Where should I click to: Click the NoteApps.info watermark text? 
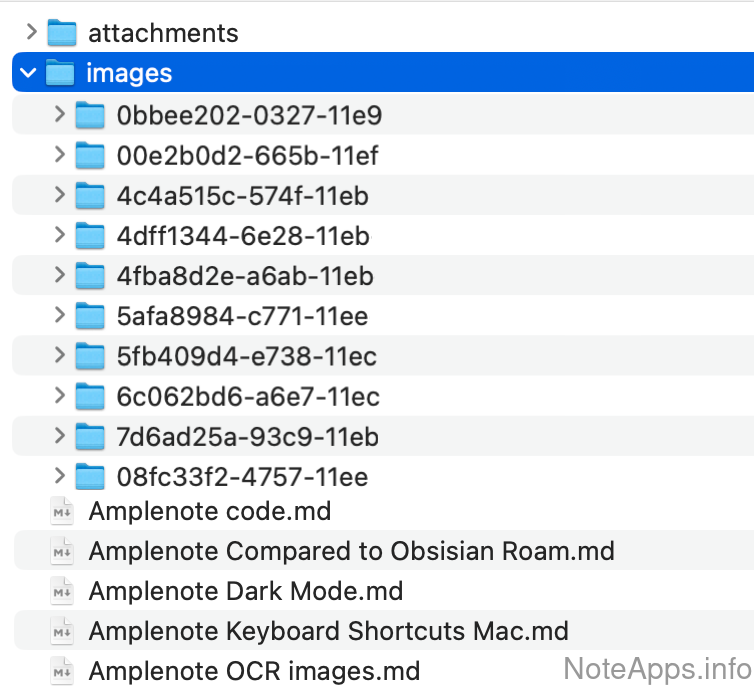click(x=657, y=667)
